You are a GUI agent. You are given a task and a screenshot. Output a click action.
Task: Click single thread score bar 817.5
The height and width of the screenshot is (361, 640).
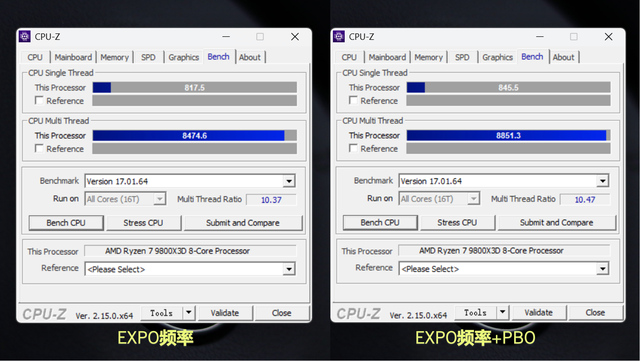(195, 87)
